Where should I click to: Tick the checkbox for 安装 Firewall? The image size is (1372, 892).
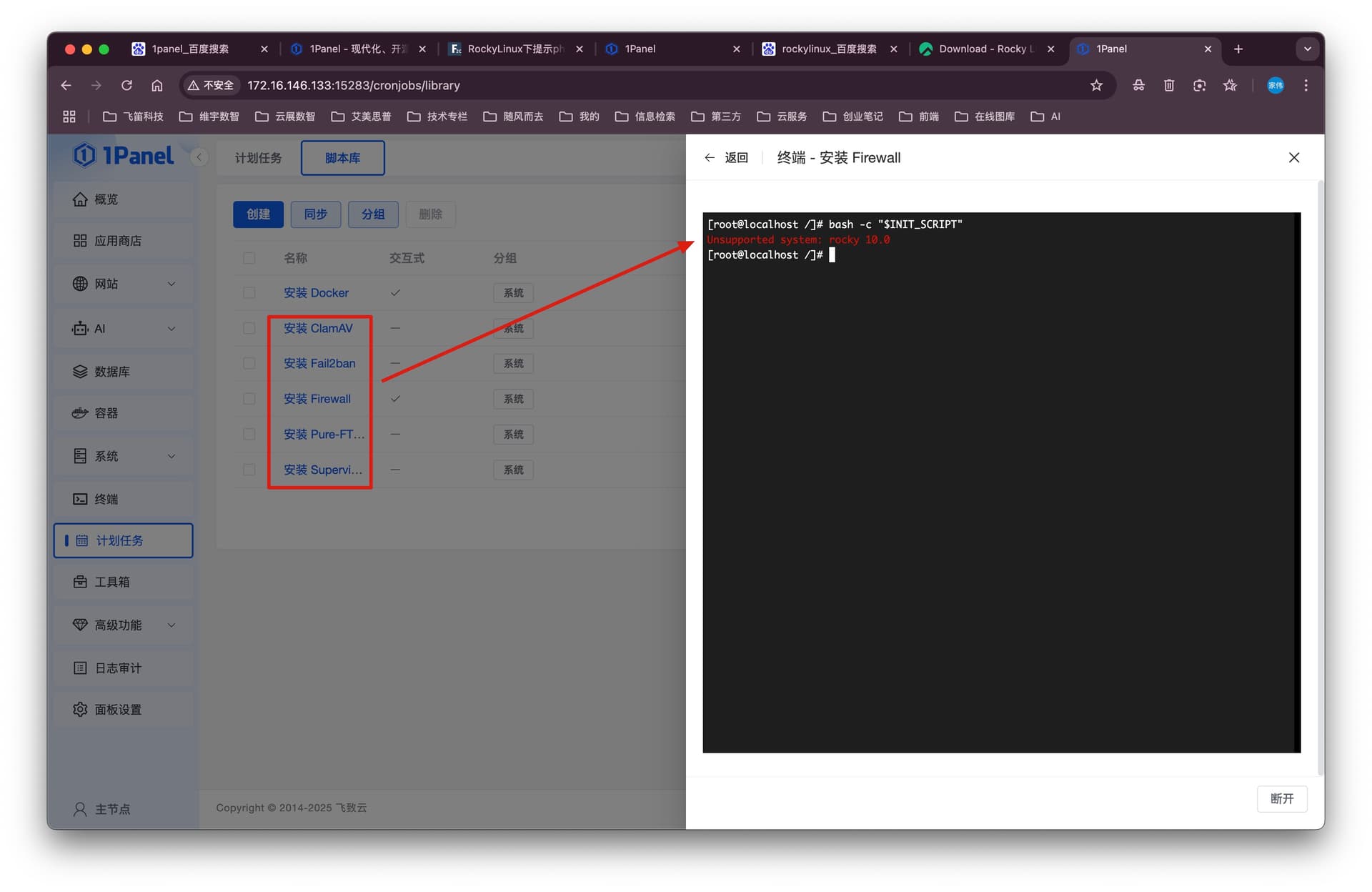[x=249, y=399]
